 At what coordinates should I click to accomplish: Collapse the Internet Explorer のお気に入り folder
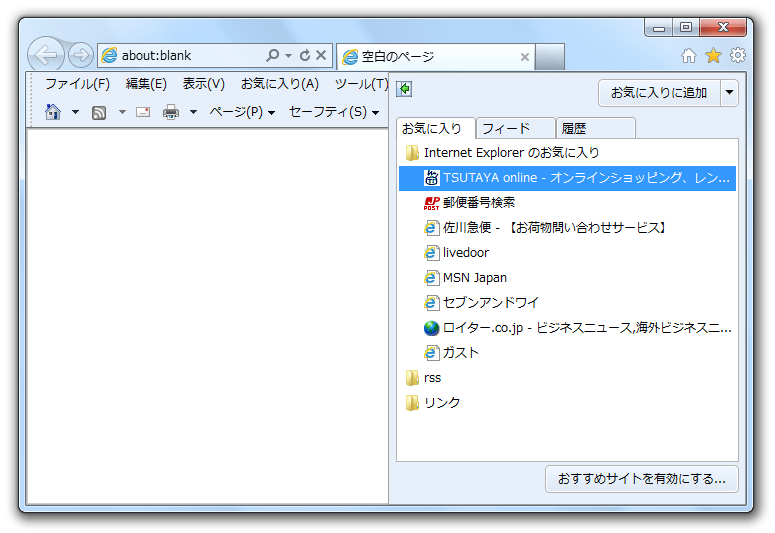click(567, 153)
